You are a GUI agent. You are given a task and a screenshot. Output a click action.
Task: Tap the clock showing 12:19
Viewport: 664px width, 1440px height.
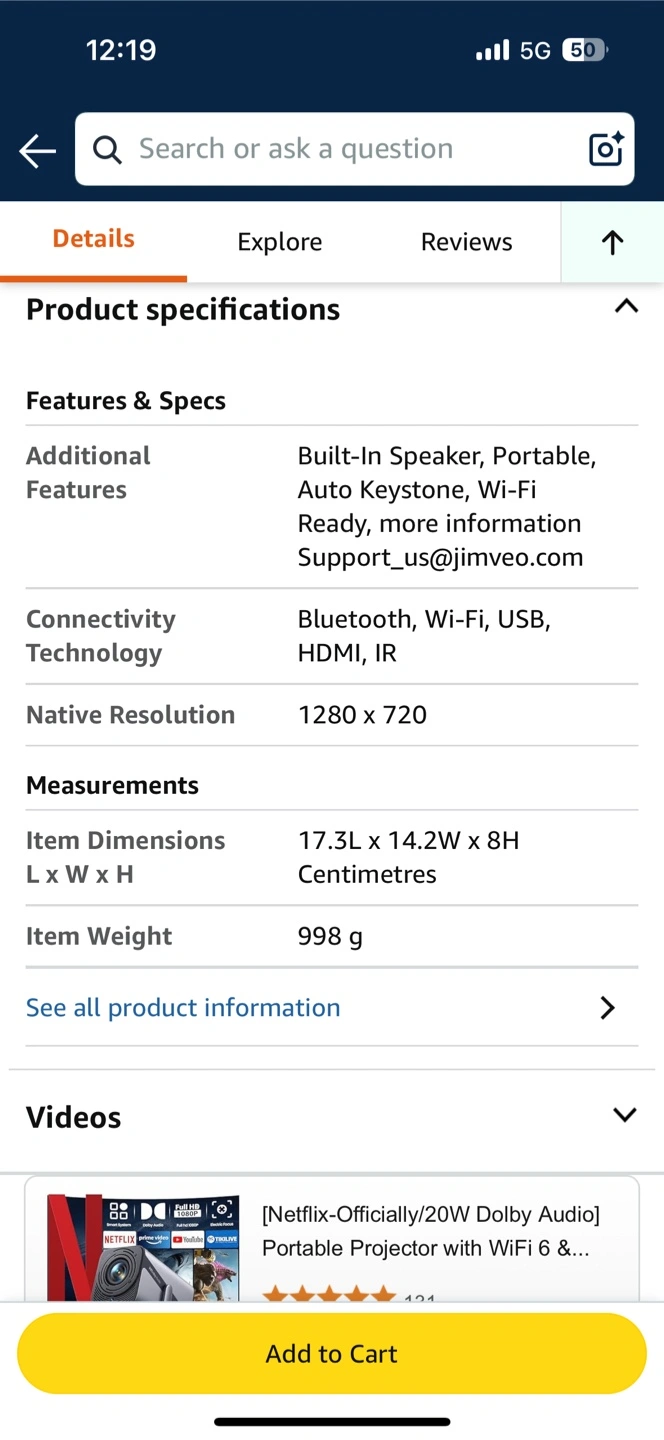121,50
